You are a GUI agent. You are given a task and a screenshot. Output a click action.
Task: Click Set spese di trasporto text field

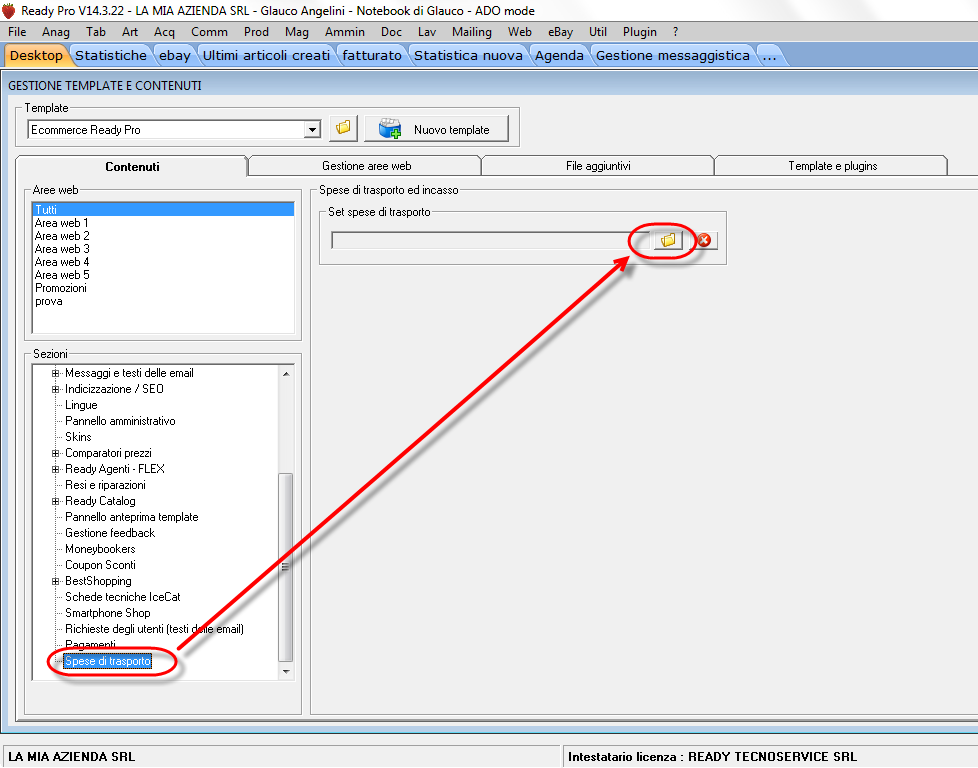pos(491,240)
